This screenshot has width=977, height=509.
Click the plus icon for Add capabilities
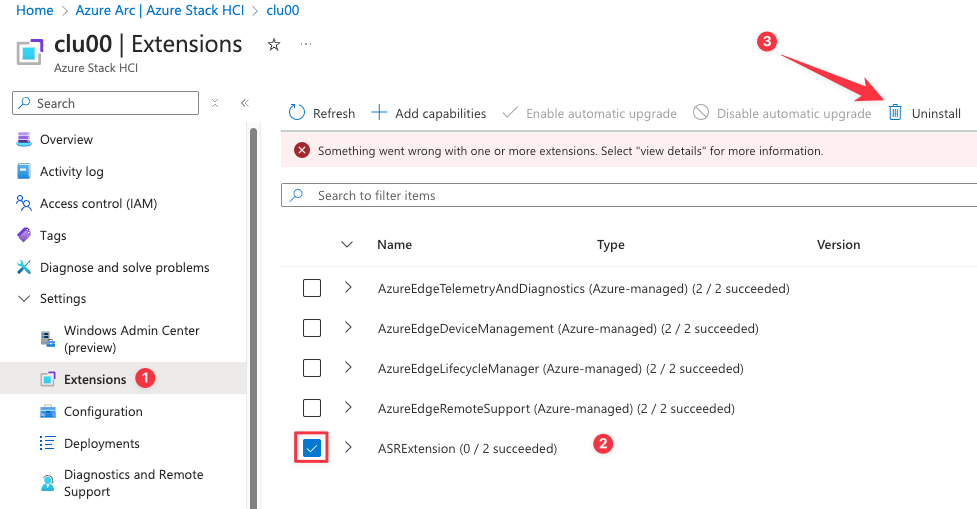click(379, 113)
